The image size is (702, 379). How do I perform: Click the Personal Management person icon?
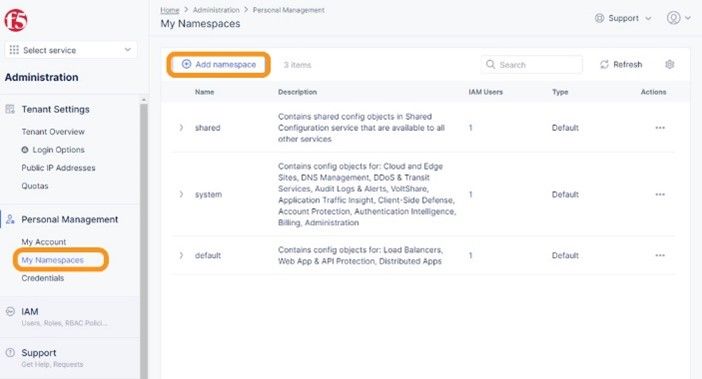click(x=10, y=219)
